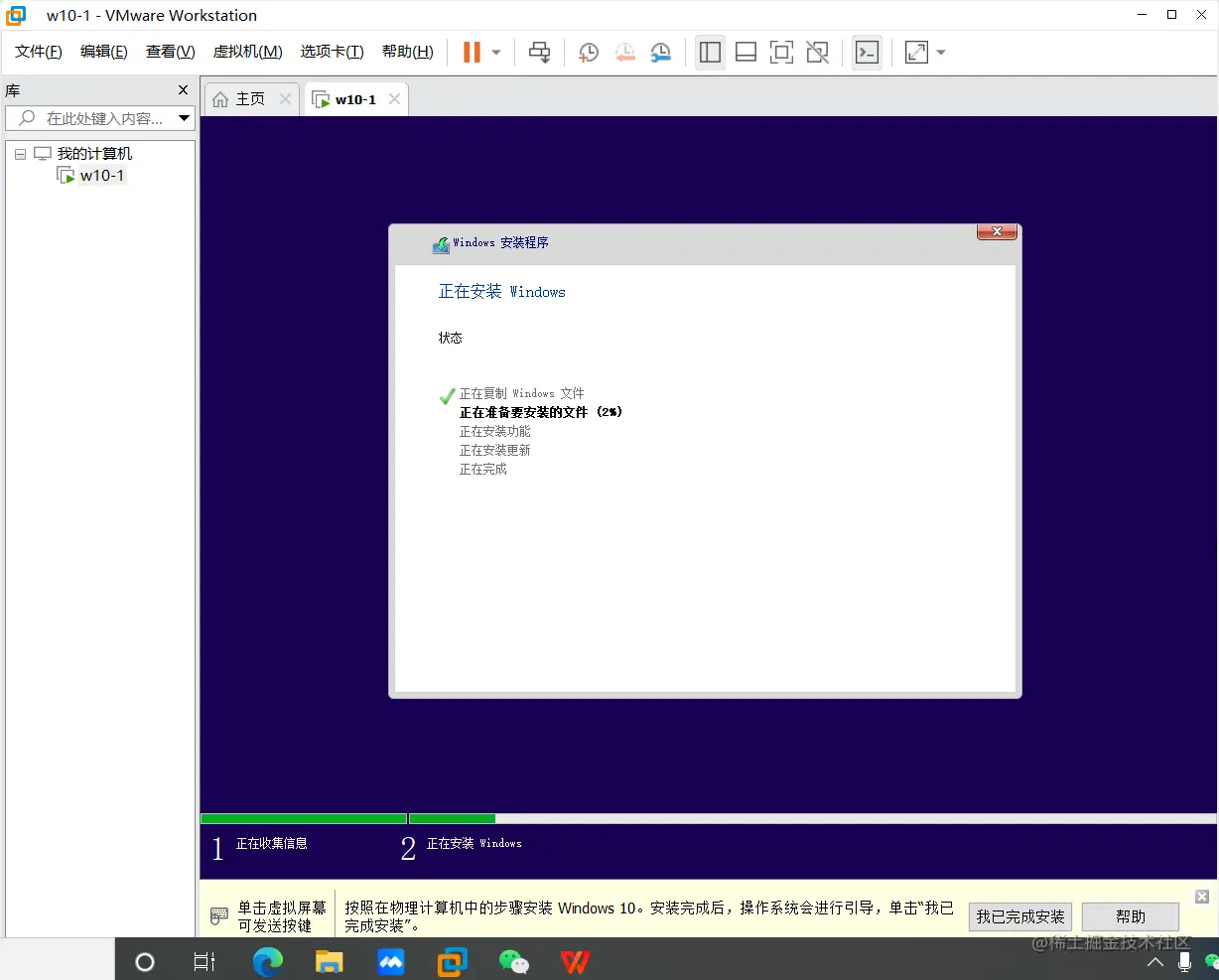Click the keyboard icon in the hint bar
Viewport: 1219px width, 980px height.
[219, 915]
